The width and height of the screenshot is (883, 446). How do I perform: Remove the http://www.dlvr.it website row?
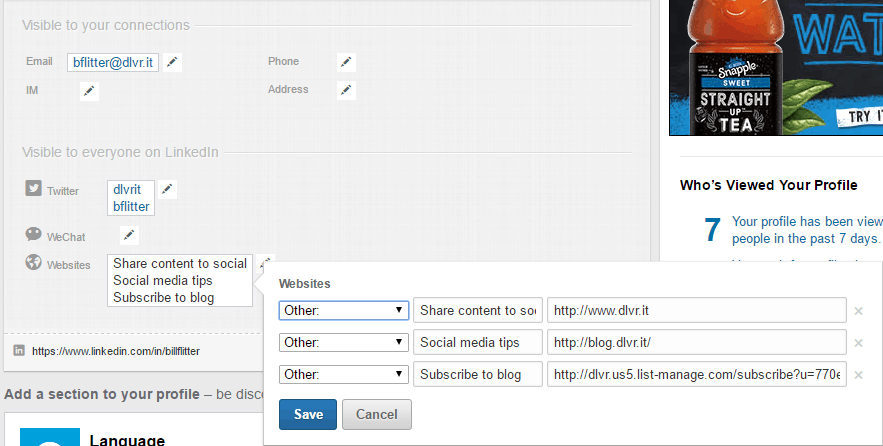pyautogui.click(x=858, y=311)
